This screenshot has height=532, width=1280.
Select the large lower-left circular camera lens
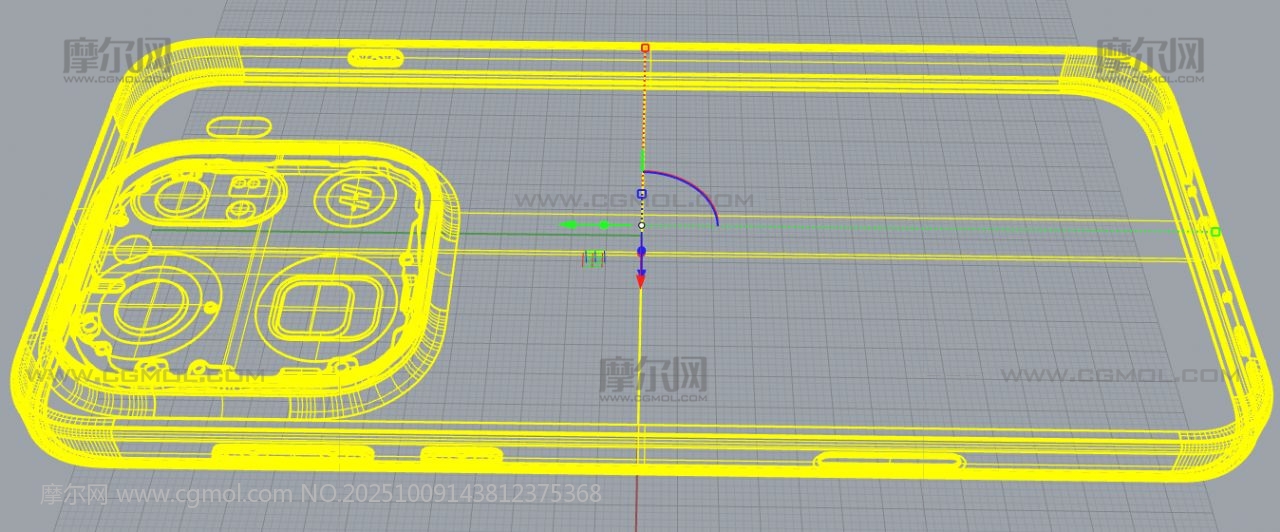click(149, 305)
